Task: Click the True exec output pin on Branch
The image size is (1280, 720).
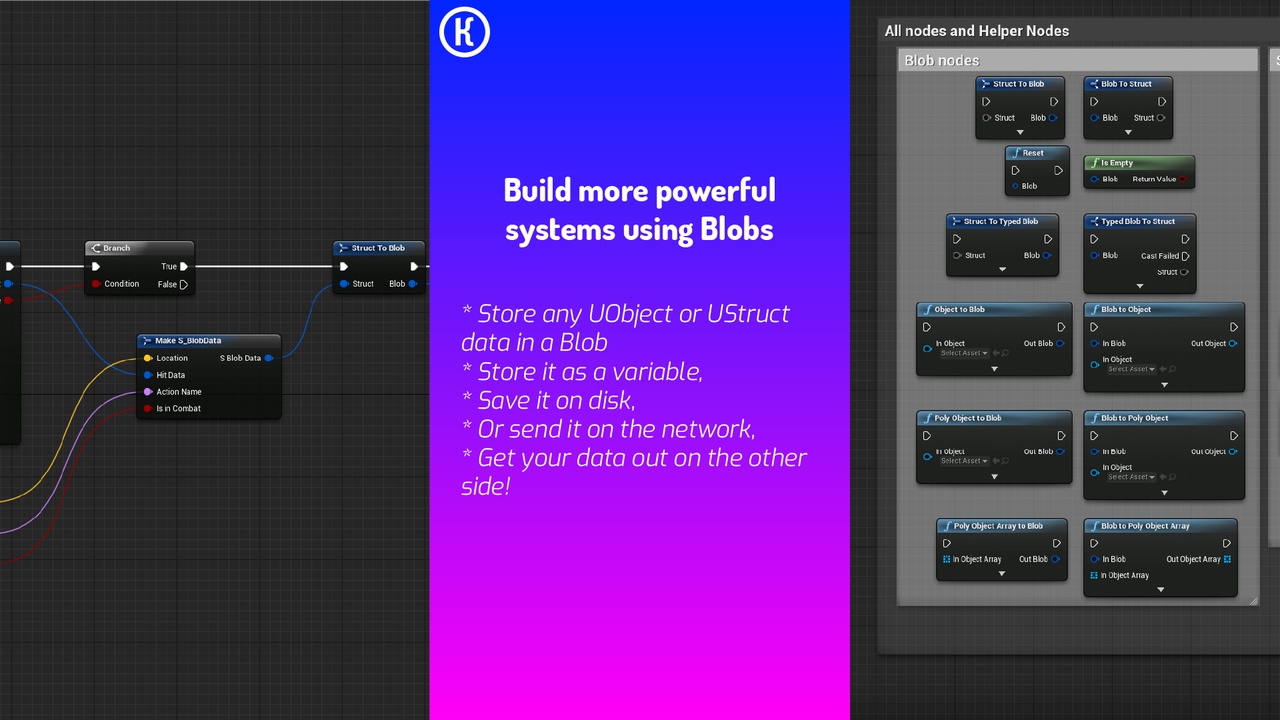Action: coord(184,267)
